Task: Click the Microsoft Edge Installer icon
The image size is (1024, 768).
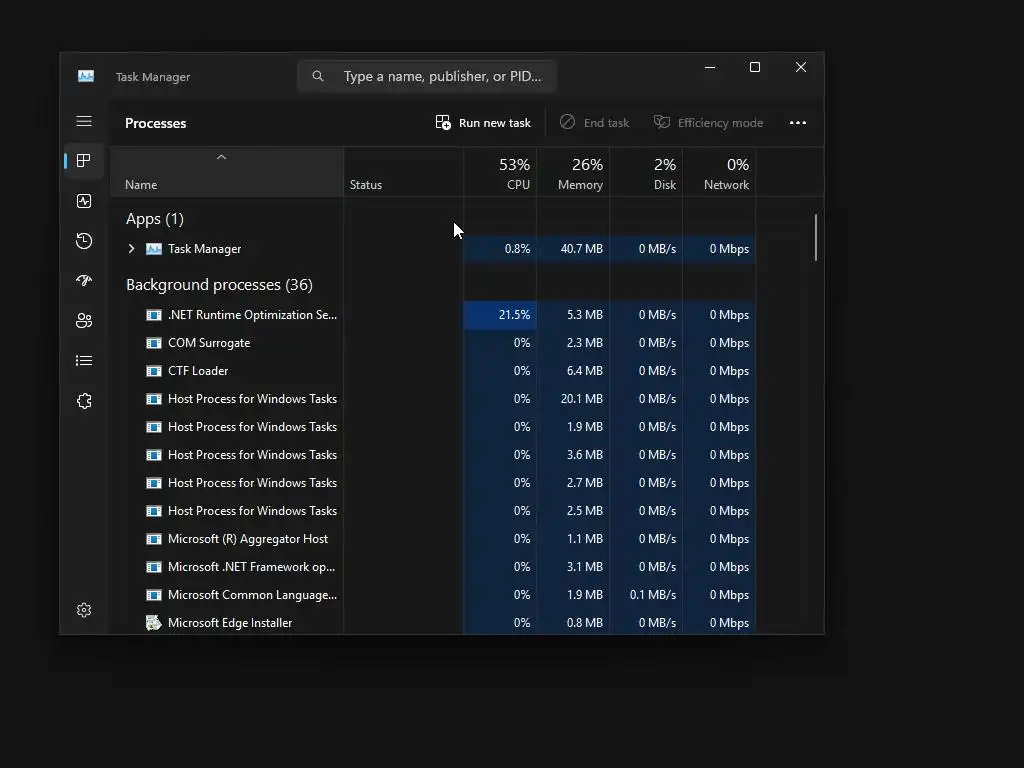Action: [x=153, y=623]
